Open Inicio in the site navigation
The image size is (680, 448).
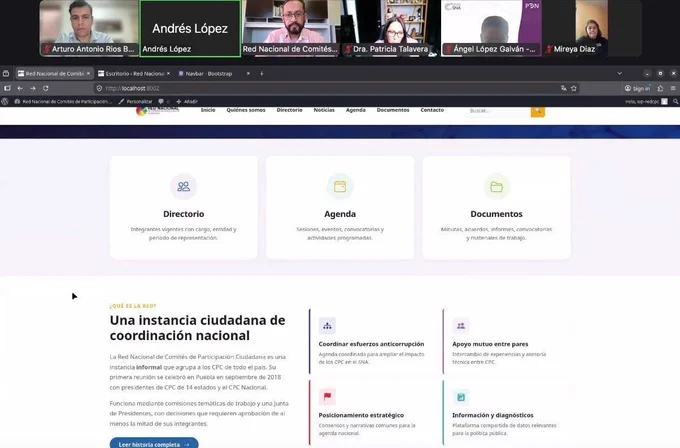click(208, 110)
